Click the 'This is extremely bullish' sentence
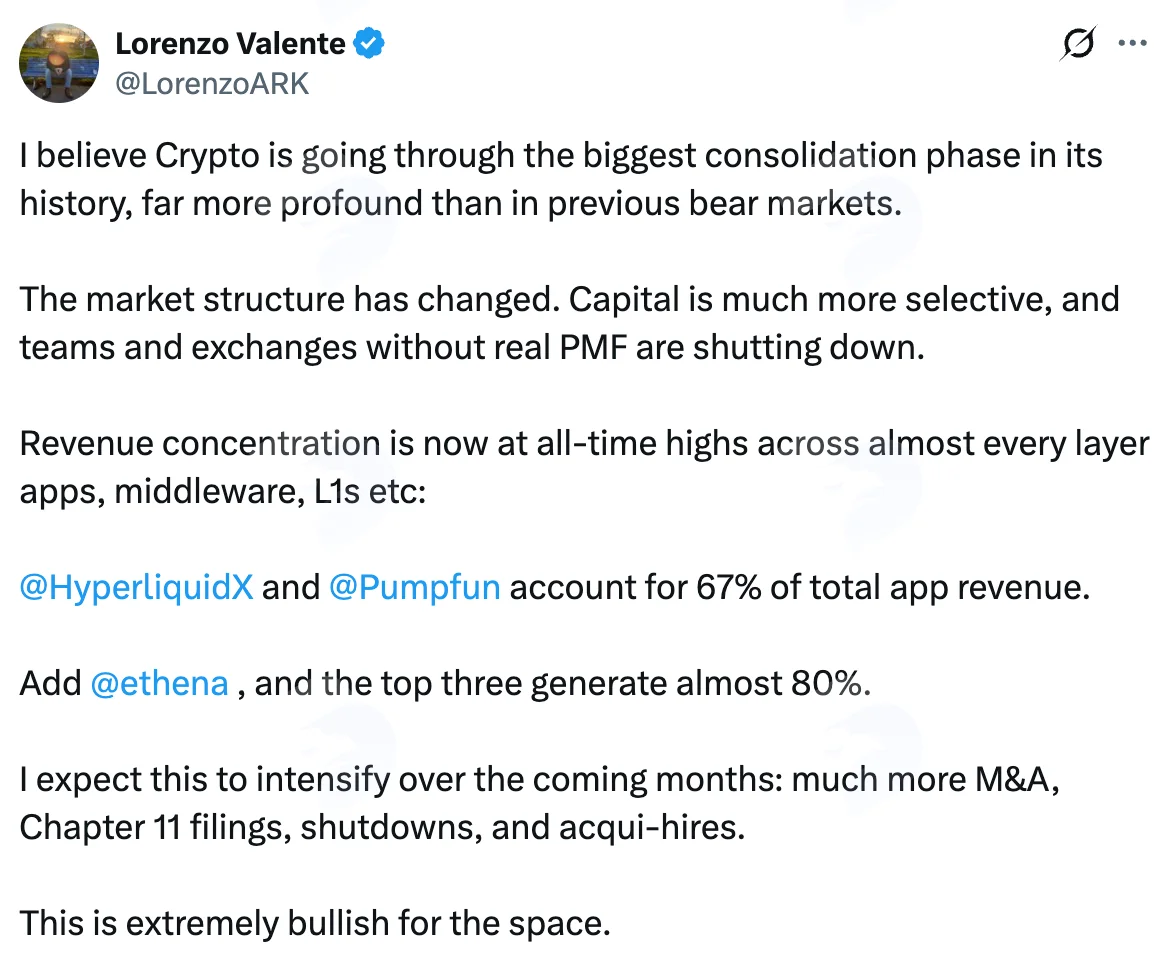Screen dimensions: 1175x957 315,923
